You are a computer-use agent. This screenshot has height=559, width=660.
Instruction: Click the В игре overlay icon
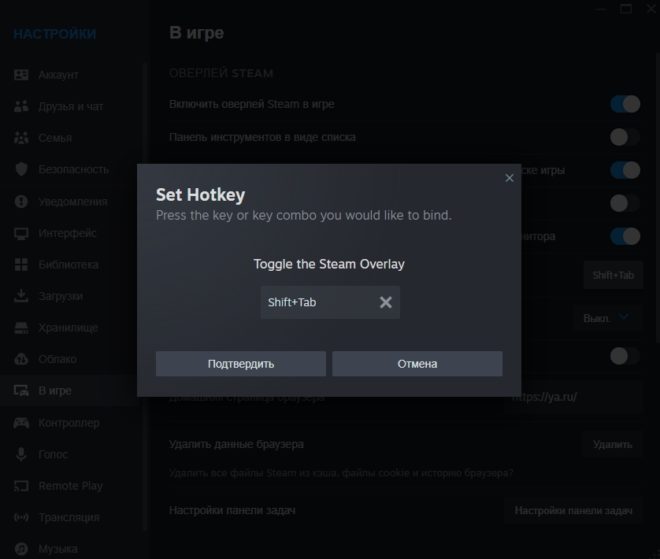(x=21, y=391)
